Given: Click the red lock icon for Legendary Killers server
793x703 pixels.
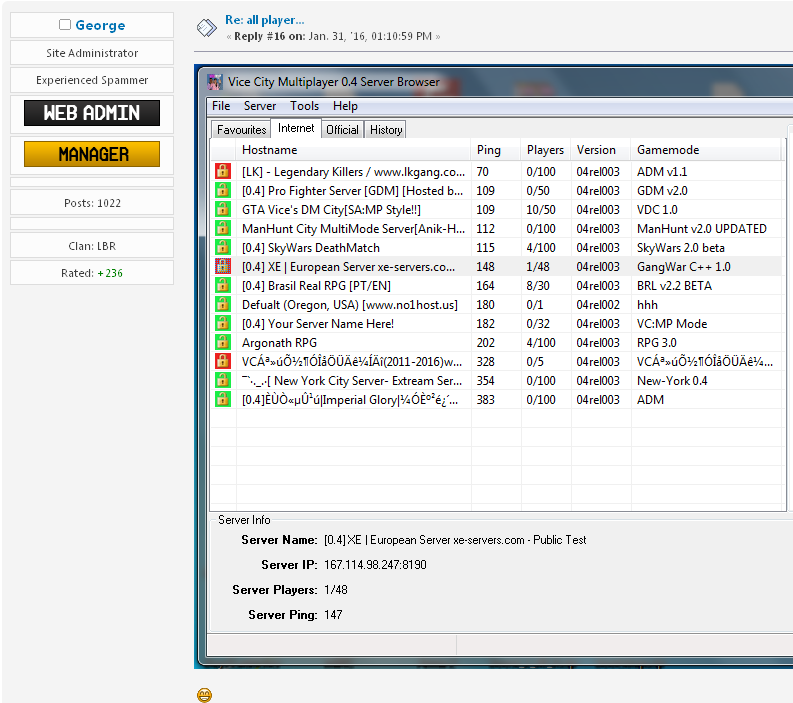Looking at the screenshot, I should (223, 171).
